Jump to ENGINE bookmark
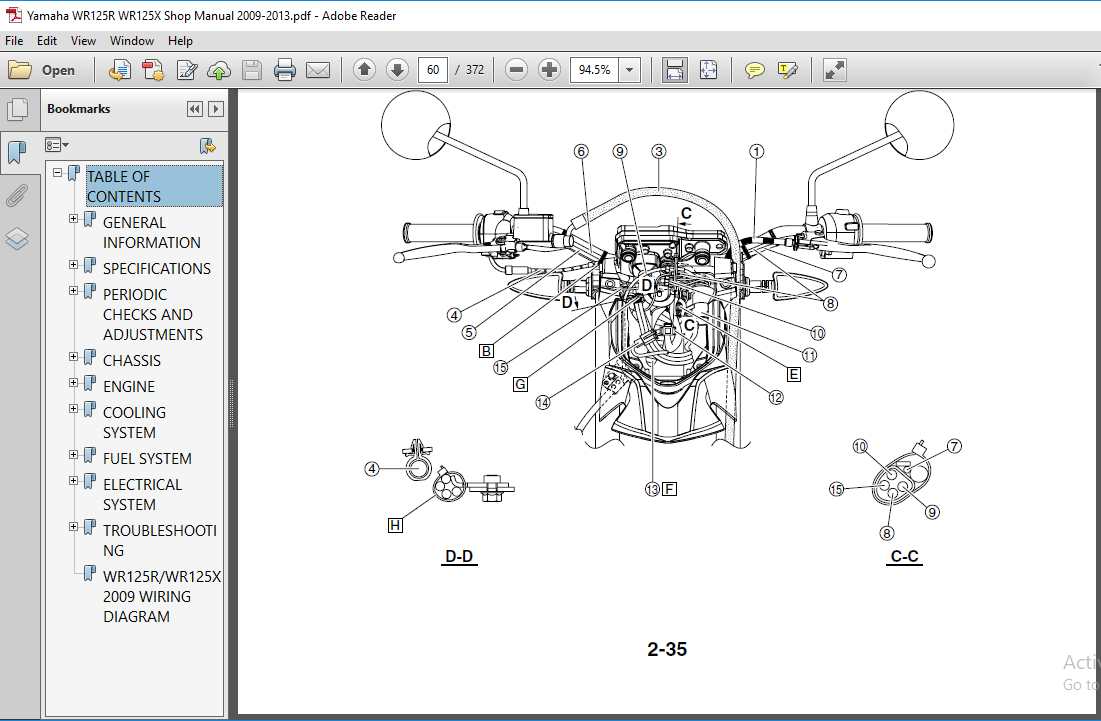Image resolution: width=1101 pixels, height=721 pixels. coord(129,386)
